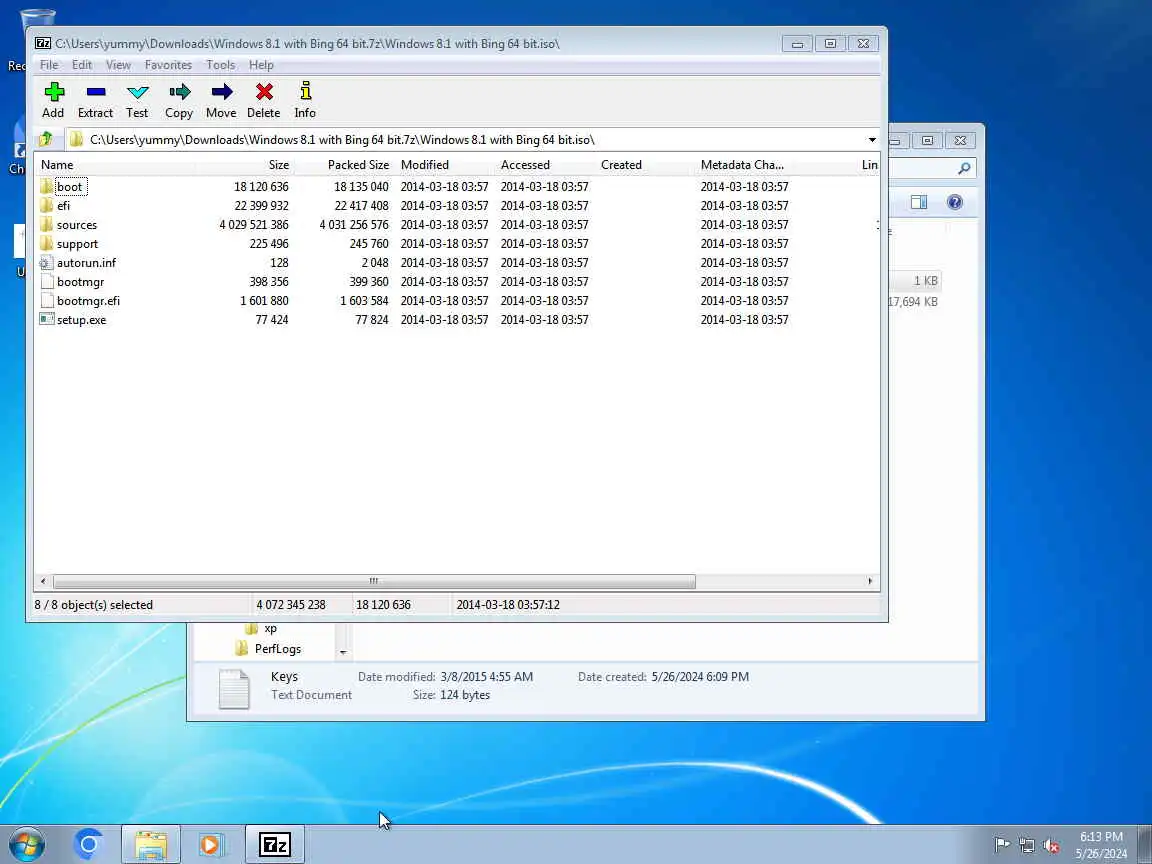The image size is (1152, 864).
Task: Open Windows Media Player from the taskbar
Action: 211,844
